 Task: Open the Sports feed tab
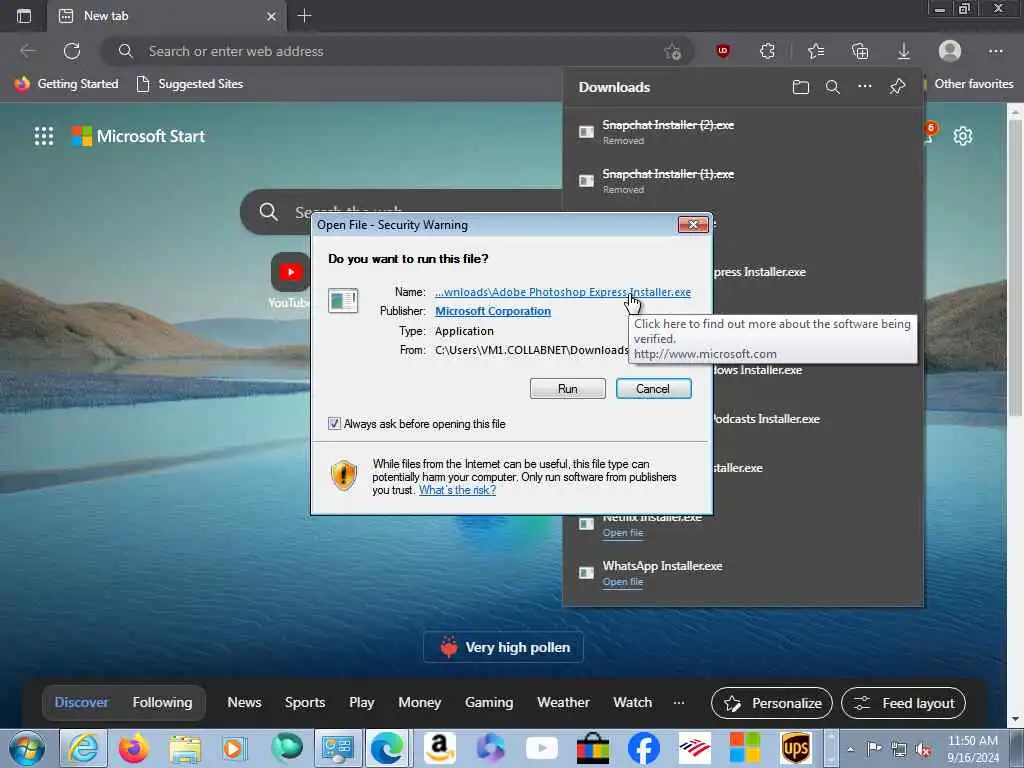[x=305, y=703]
